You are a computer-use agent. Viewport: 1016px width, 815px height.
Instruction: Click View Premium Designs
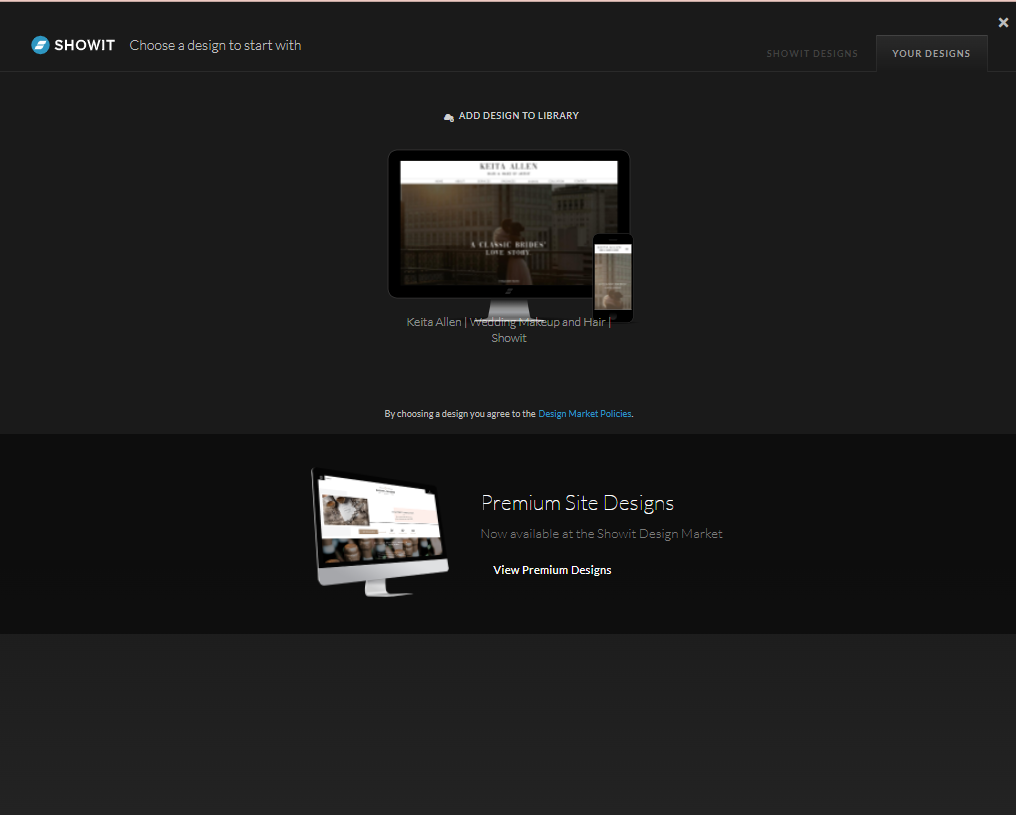coord(552,570)
